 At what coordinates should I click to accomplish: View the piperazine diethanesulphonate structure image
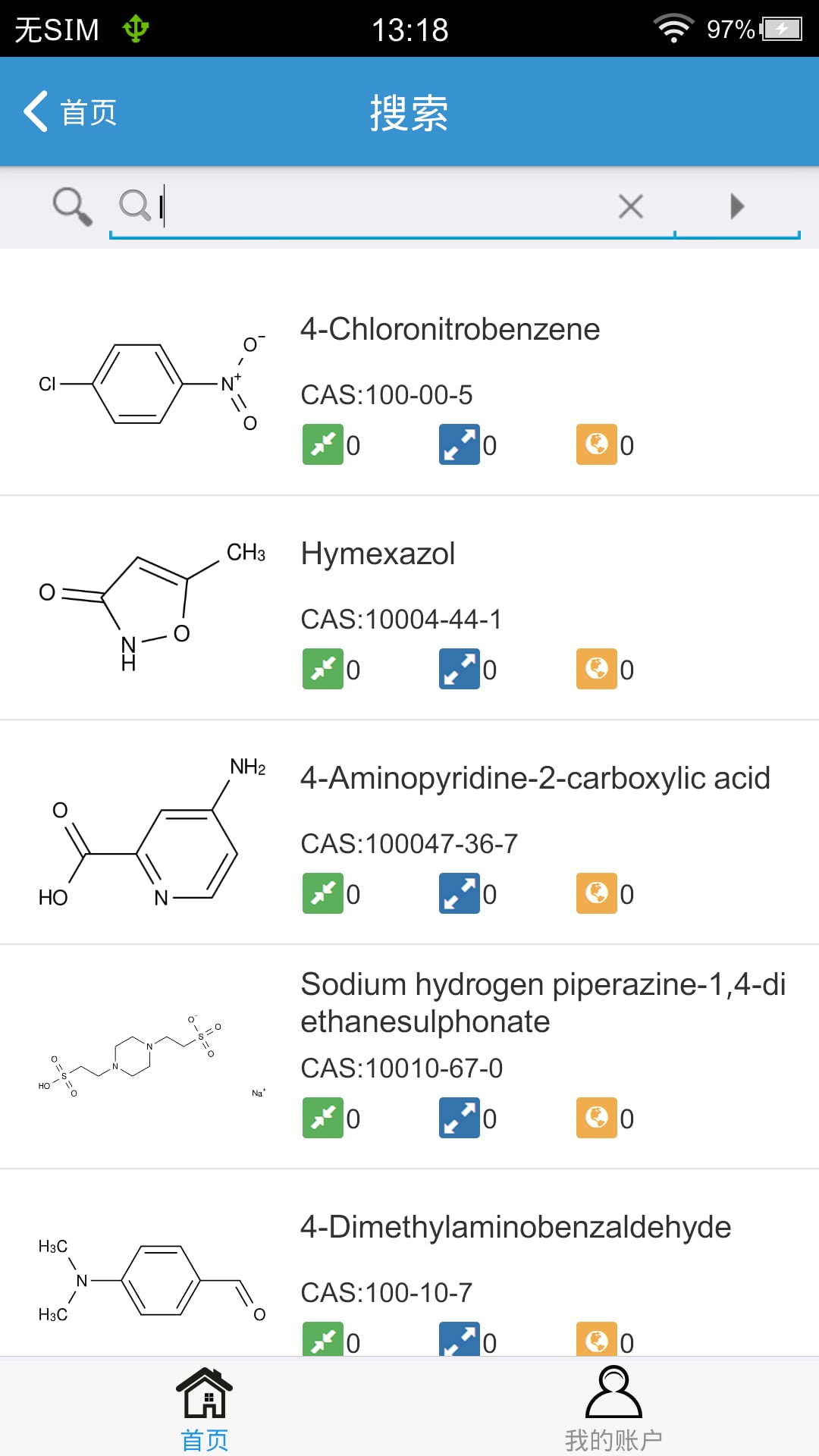coord(152,1057)
